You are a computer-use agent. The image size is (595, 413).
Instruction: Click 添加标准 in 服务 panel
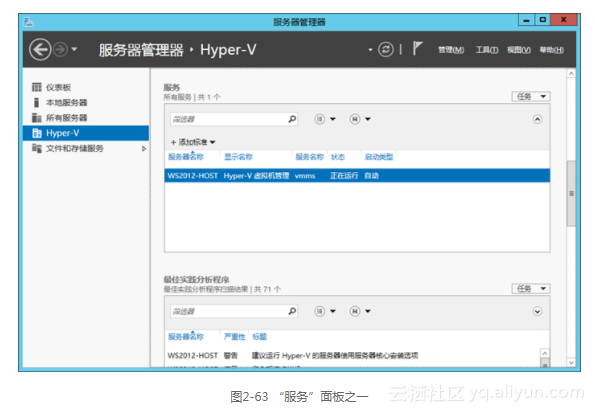pyautogui.click(x=193, y=142)
